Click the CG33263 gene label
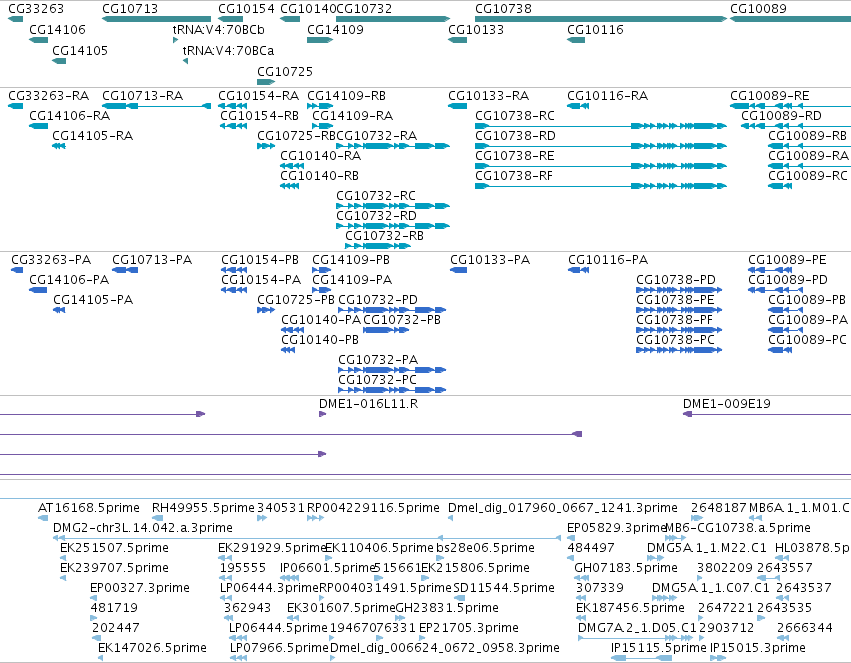 pyautogui.click(x=36, y=9)
